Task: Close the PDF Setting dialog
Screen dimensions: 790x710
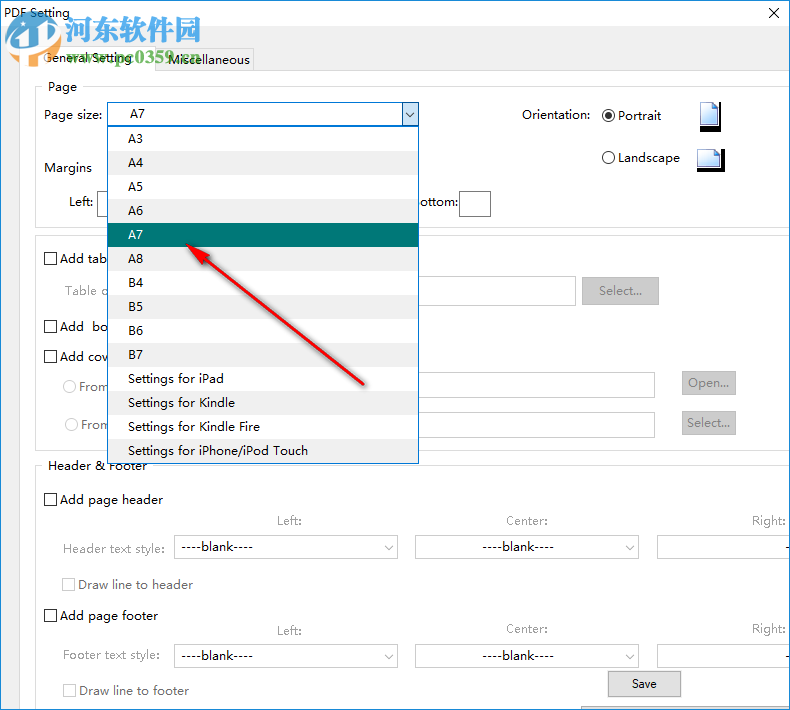Action: click(774, 13)
